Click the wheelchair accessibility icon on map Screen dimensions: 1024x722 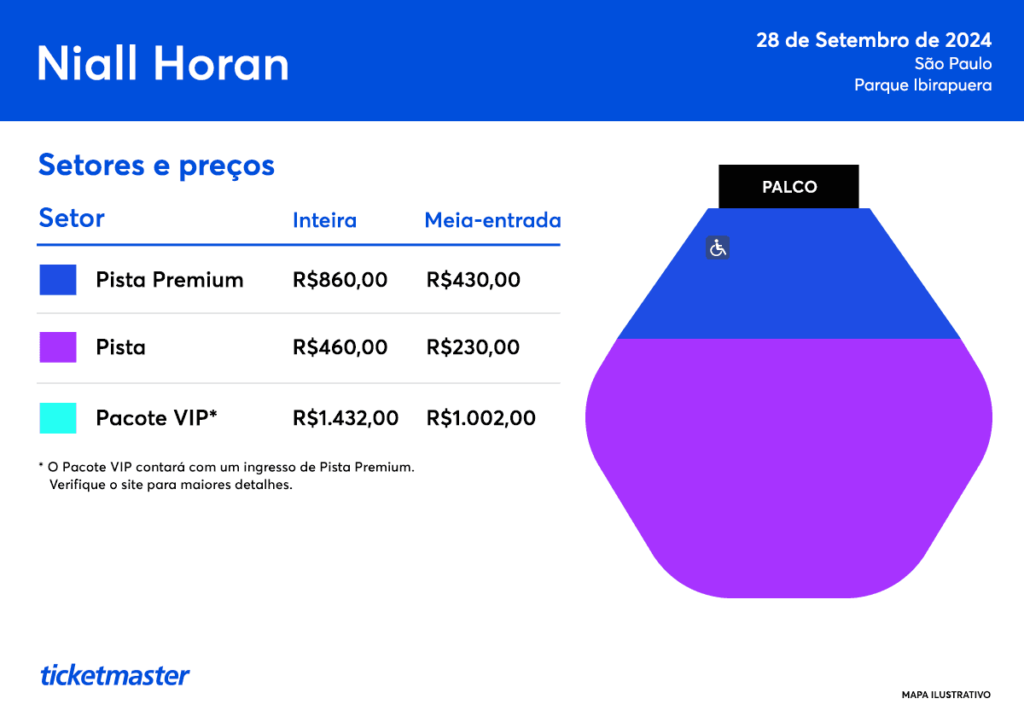pos(717,248)
